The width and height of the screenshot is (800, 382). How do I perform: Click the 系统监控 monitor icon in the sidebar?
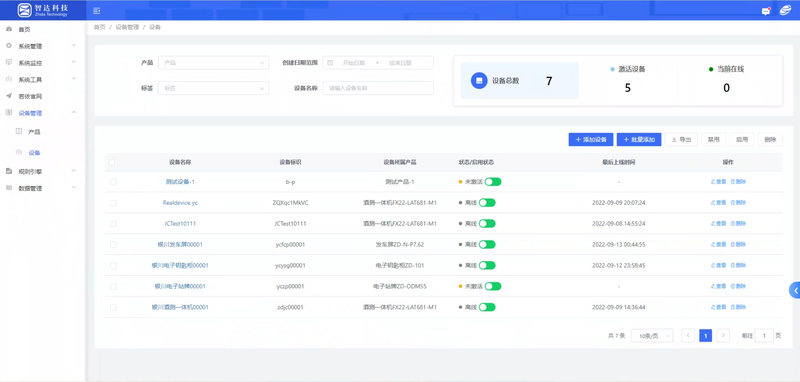(x=9, y=62)
